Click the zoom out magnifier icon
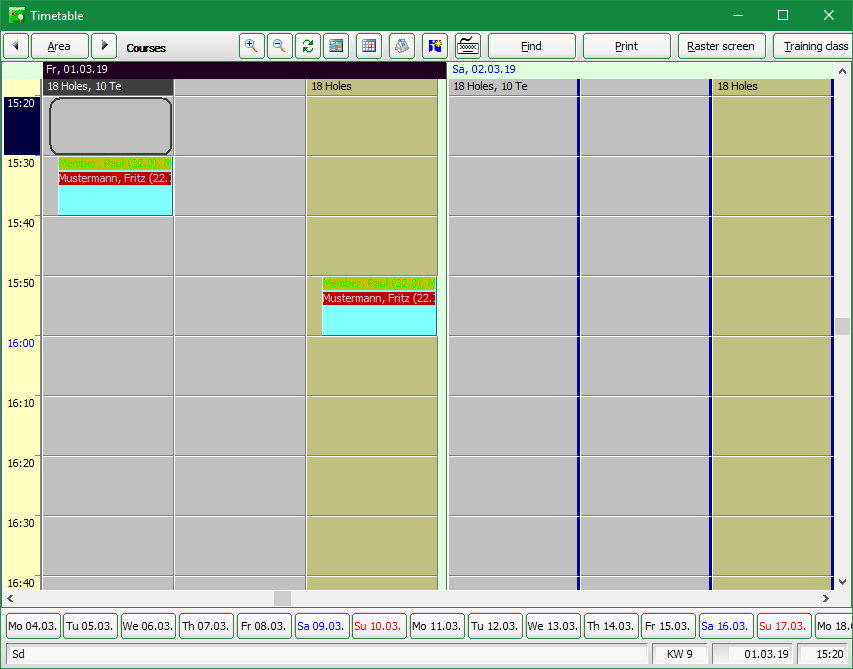This screenshot has width=853, height=669. point(279,46)
